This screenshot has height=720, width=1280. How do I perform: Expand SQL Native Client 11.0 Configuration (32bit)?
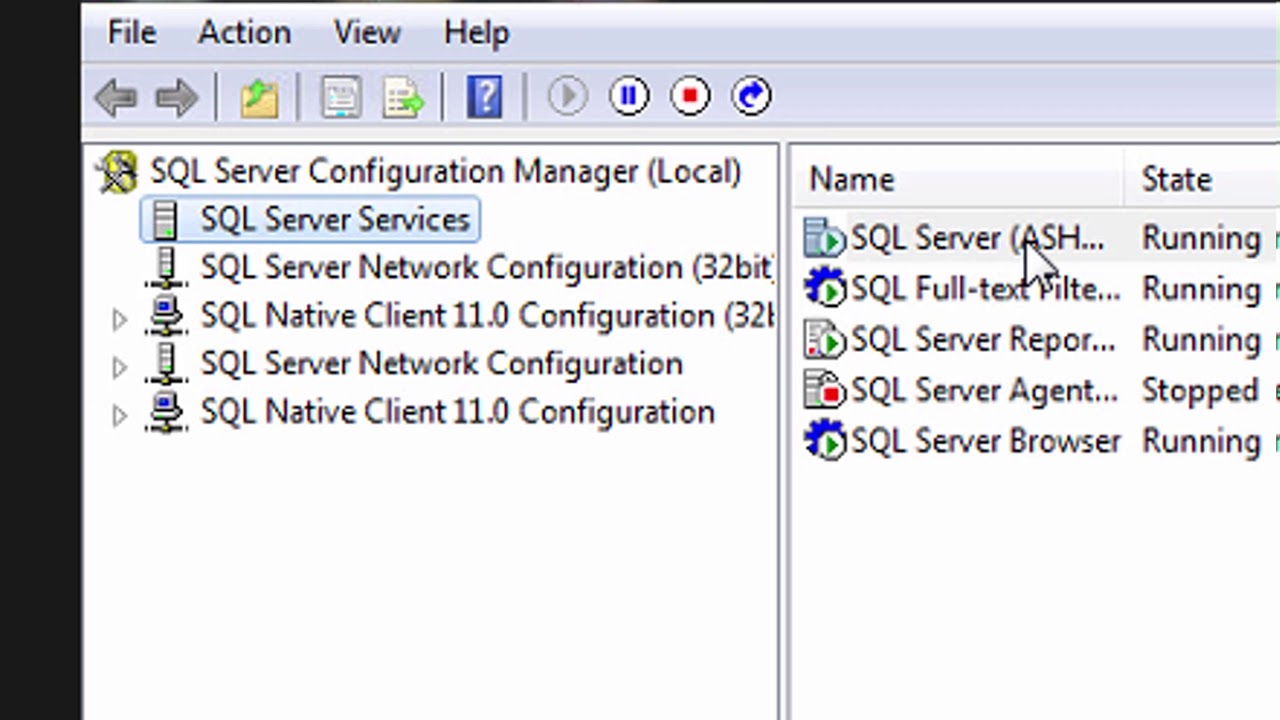[119, 319]
